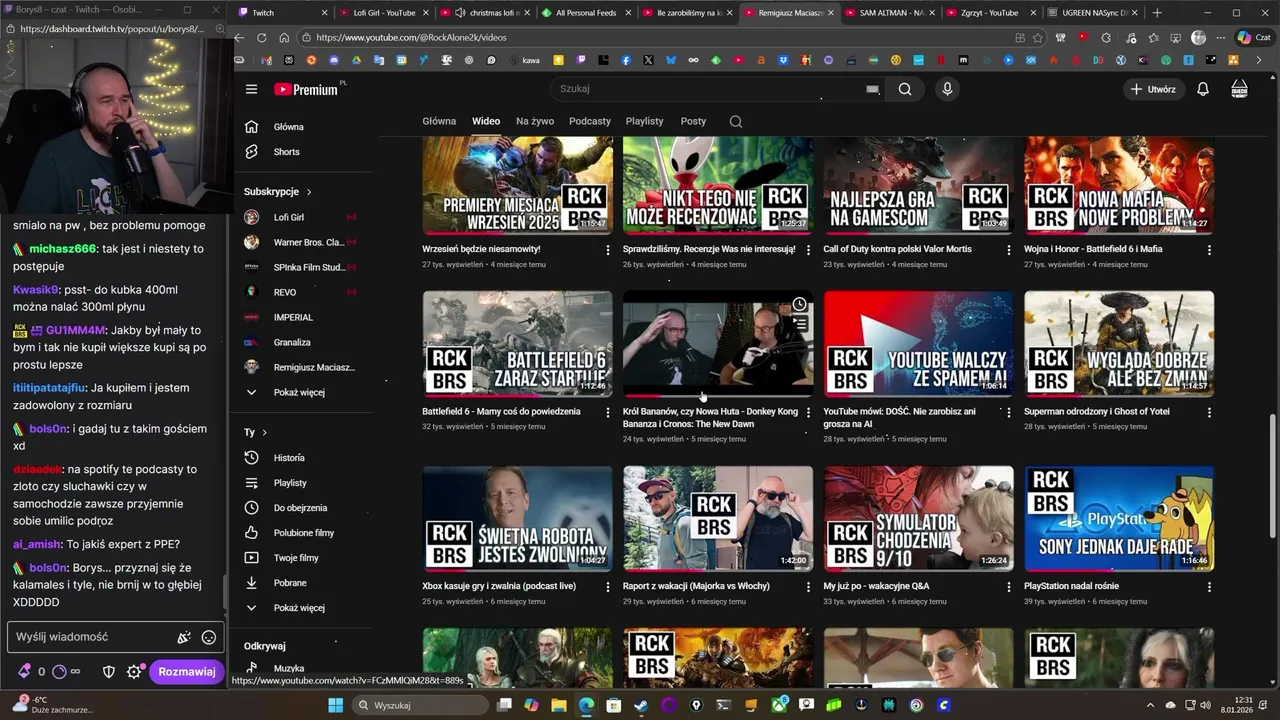The height and width of the screenshot is (720, 1280).
Task: Open options menu for Raport z wakacji video
Action: click(808, 587)
